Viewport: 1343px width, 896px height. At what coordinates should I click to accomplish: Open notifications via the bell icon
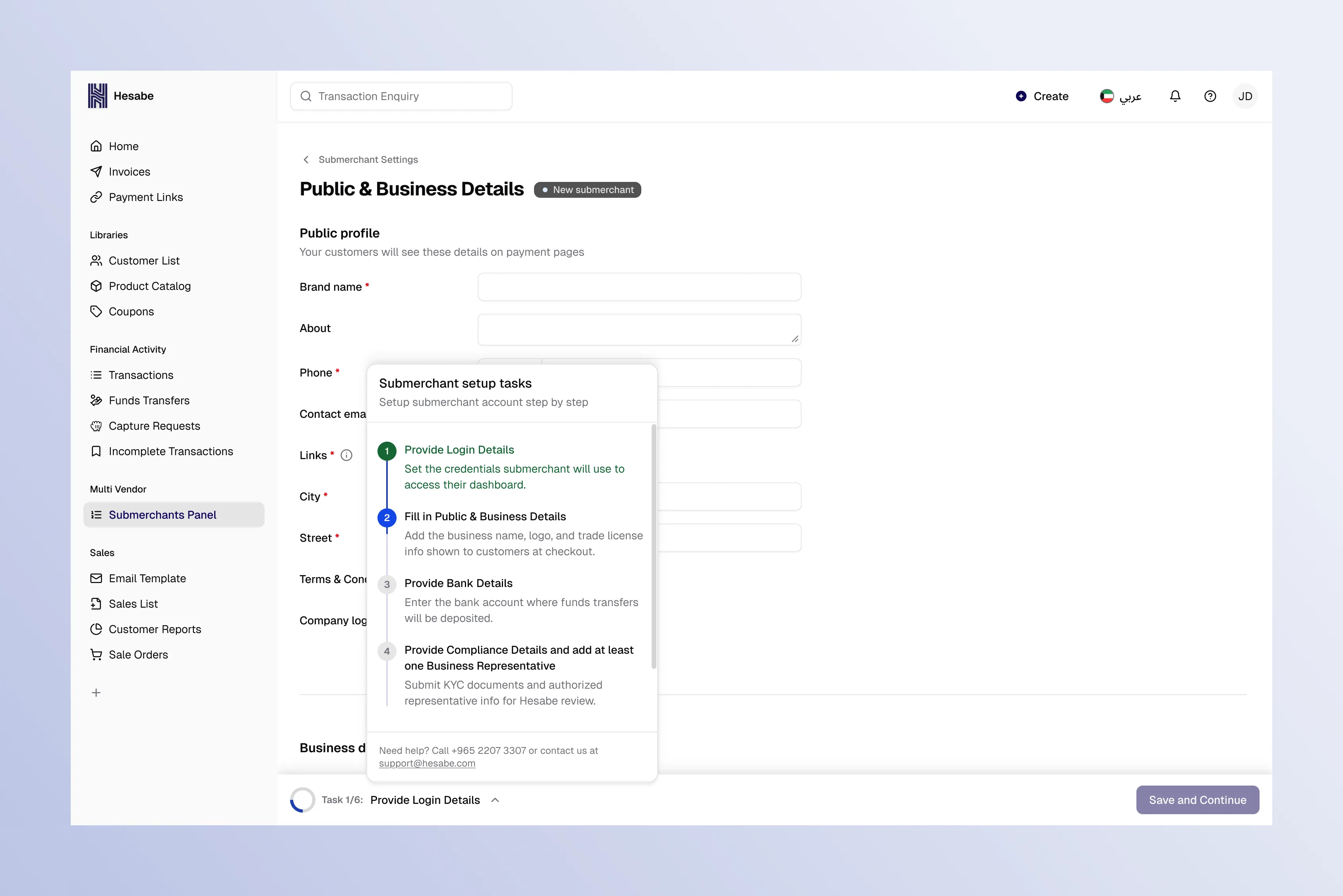[x=1175, y=96]
